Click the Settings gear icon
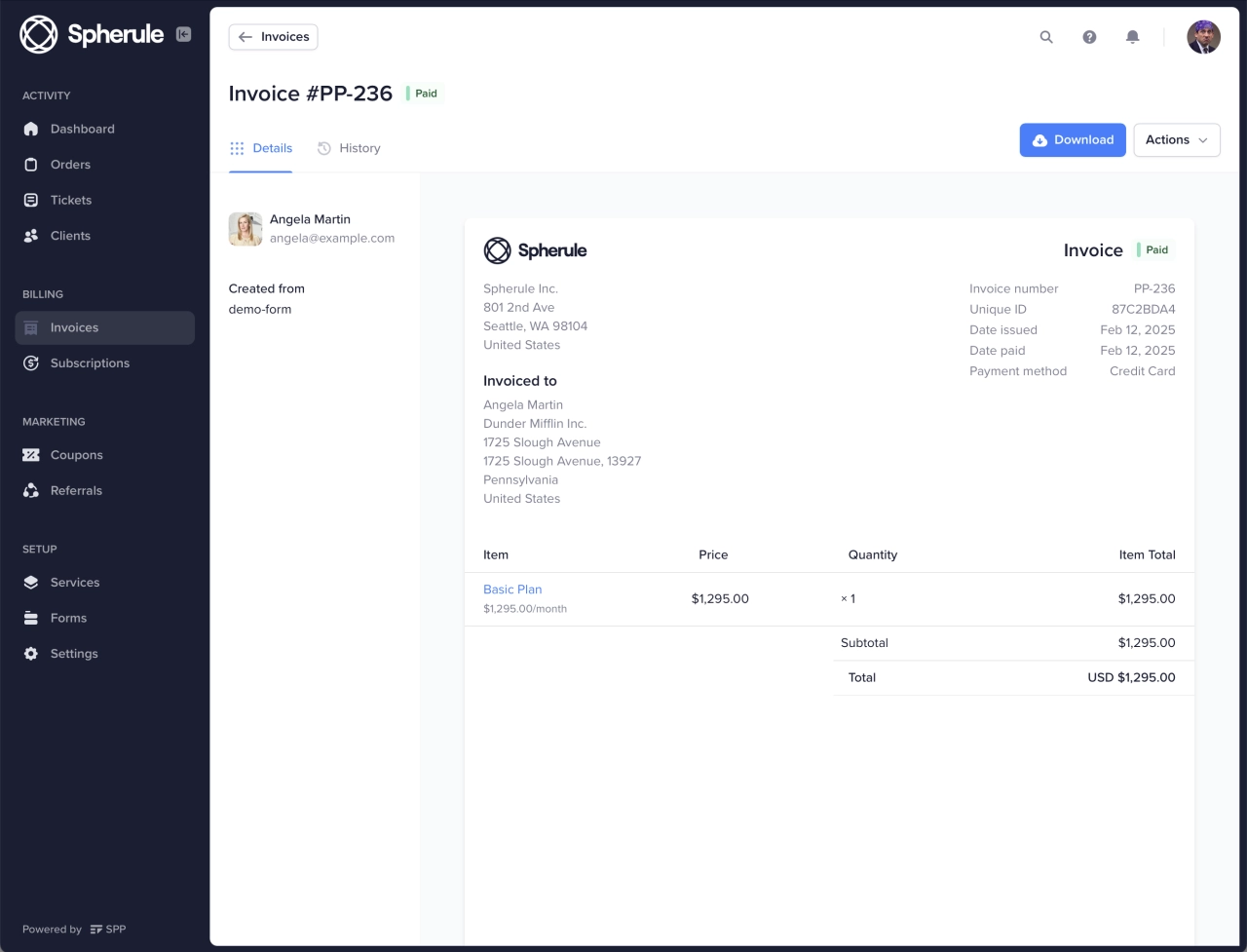 pos(31,654)
